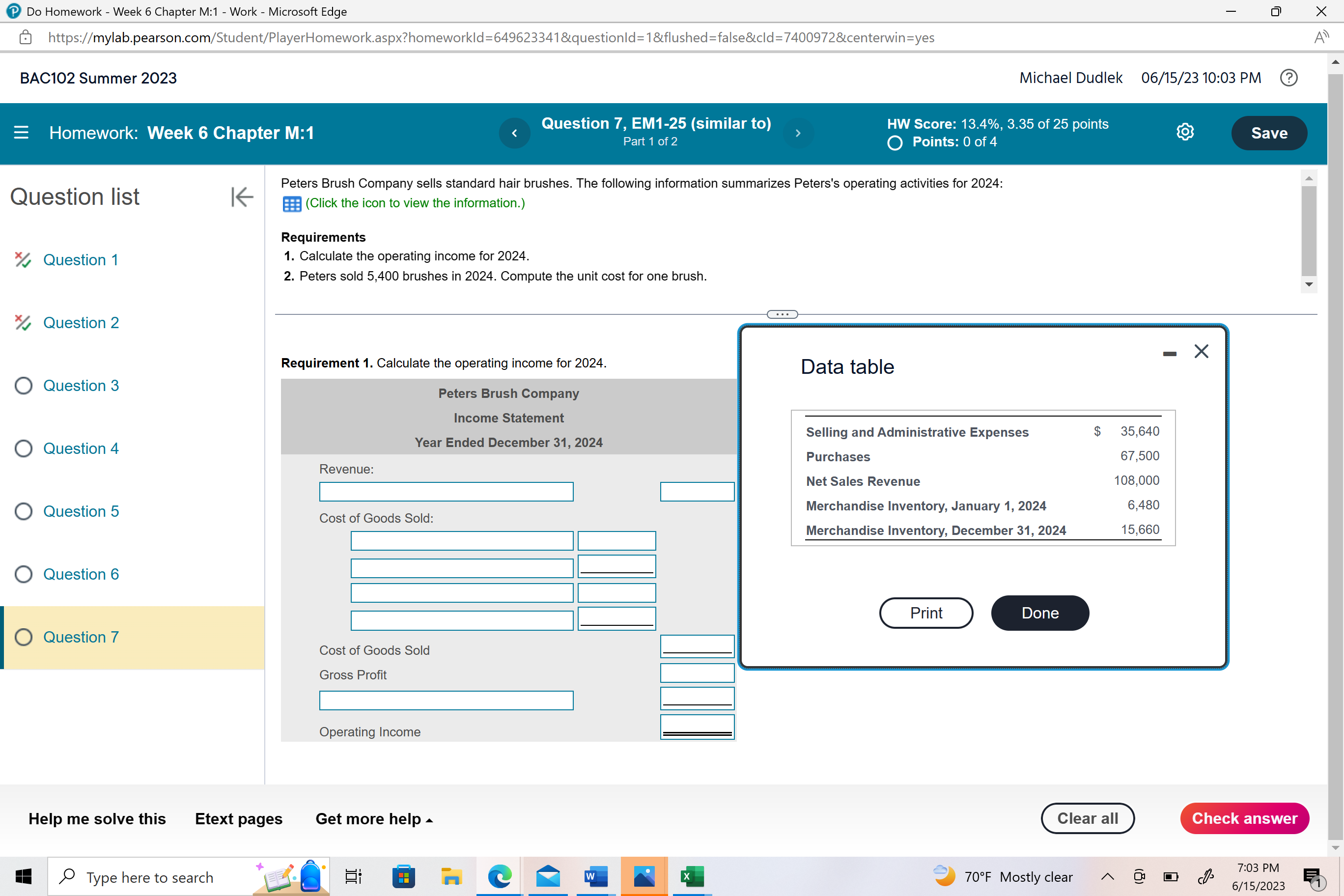Open Question 1 from the list
The height and width of the screenshot is (896, 1344).
click(x=81, y=260)
